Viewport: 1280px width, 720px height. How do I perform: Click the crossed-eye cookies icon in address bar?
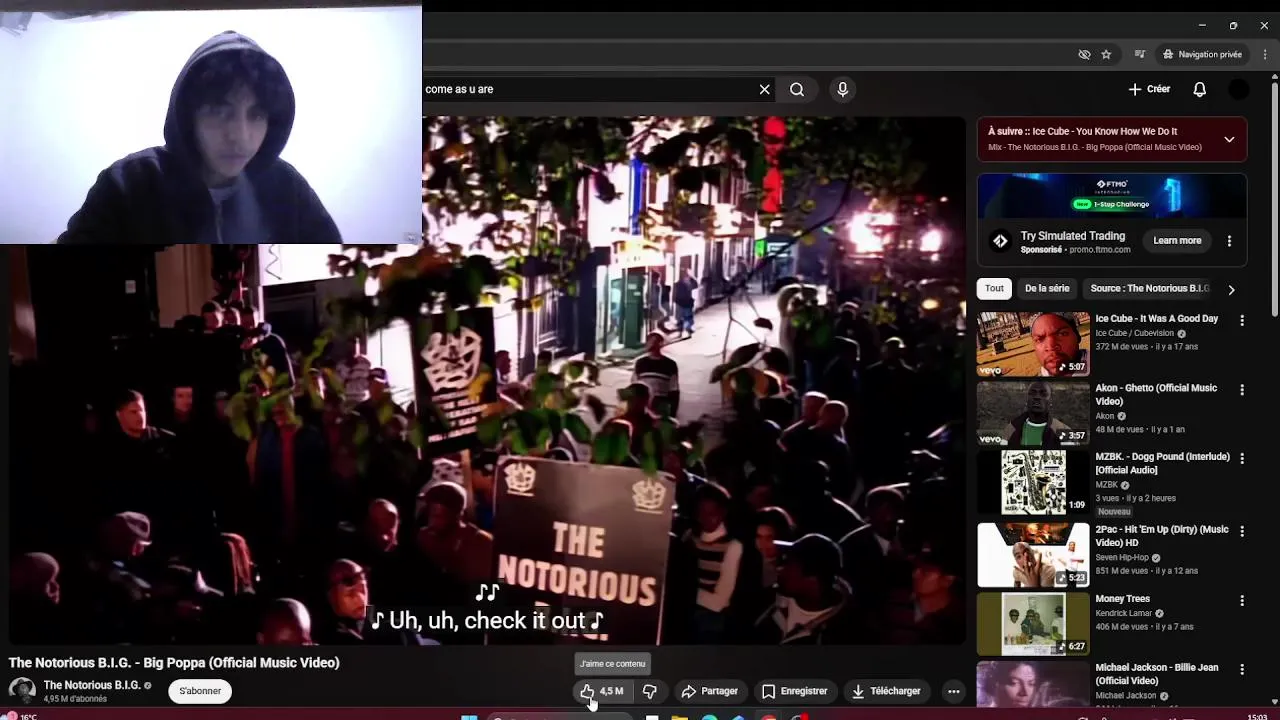pyautogui.click(x=1084, y=54)
